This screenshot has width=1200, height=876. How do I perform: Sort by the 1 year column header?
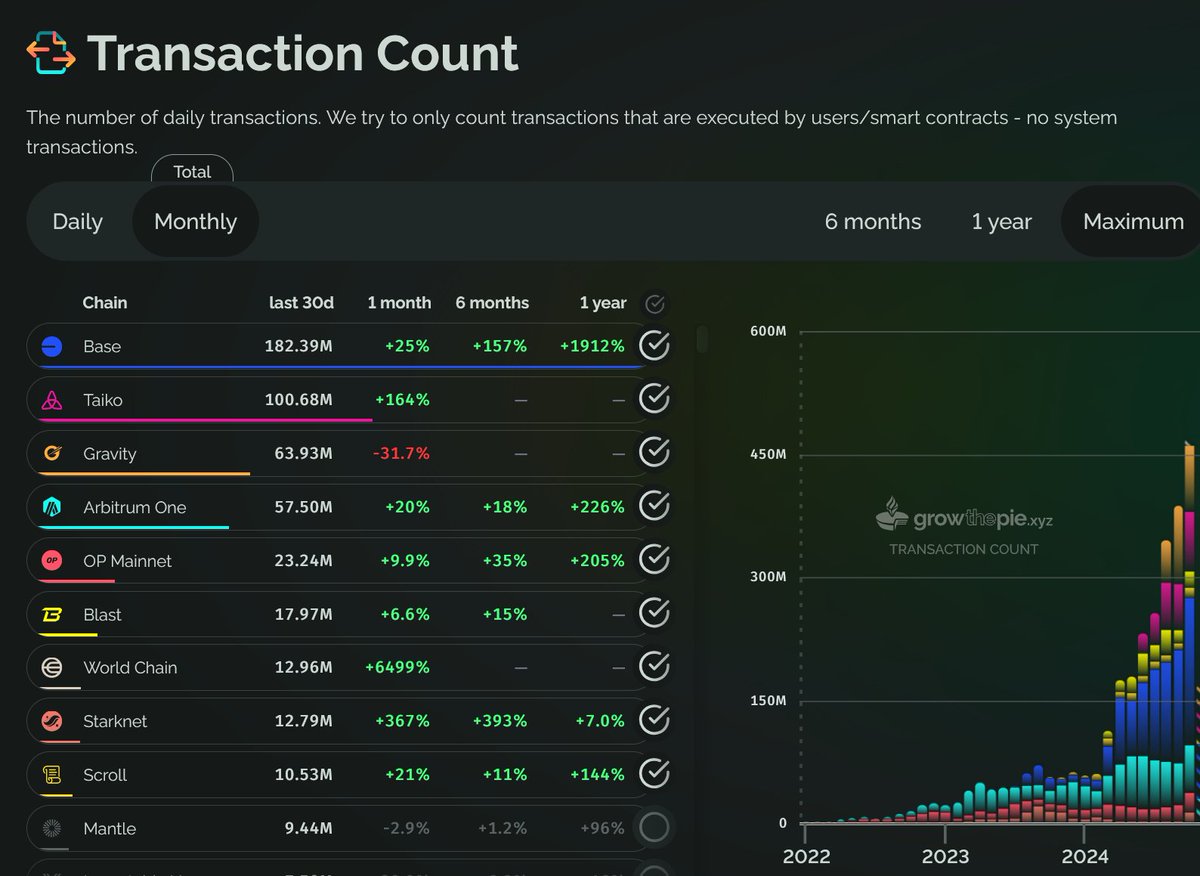coord(603,303)
